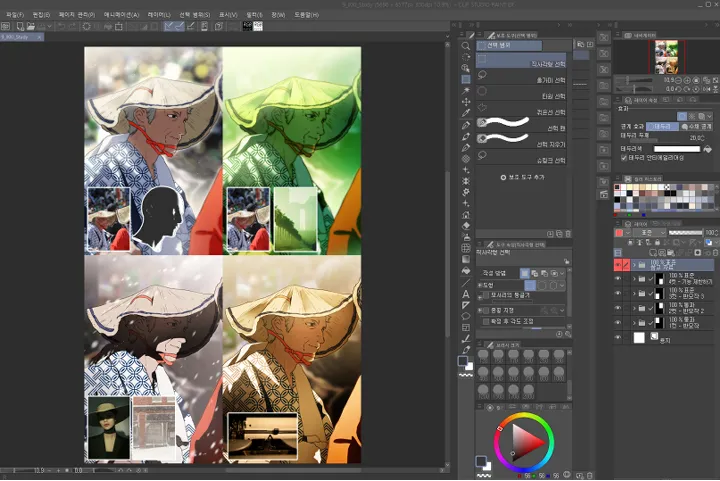
Task: Click the color wheel triangle
Action: (x=527, y=442)
